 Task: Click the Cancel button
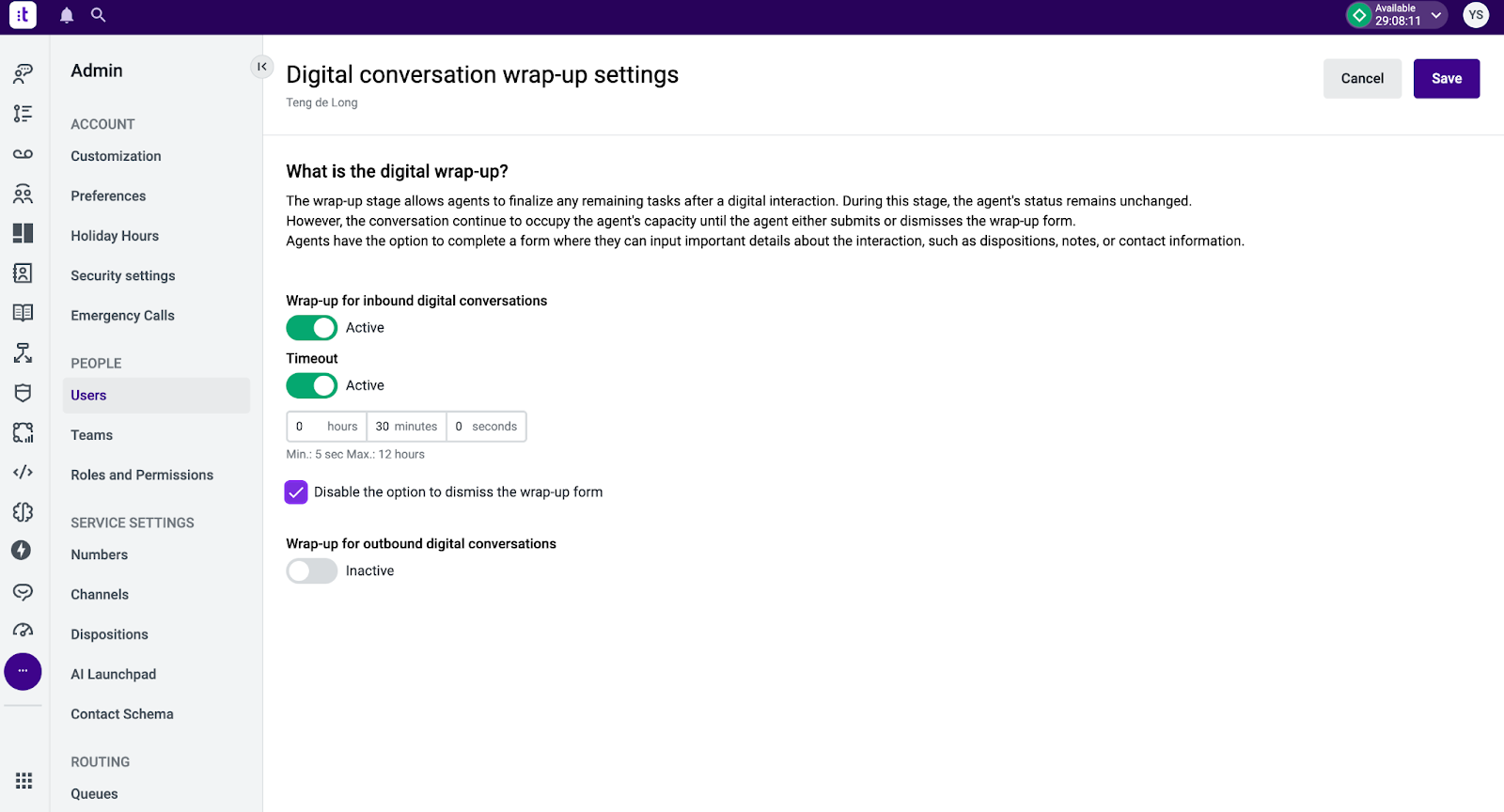[1362, 79]
